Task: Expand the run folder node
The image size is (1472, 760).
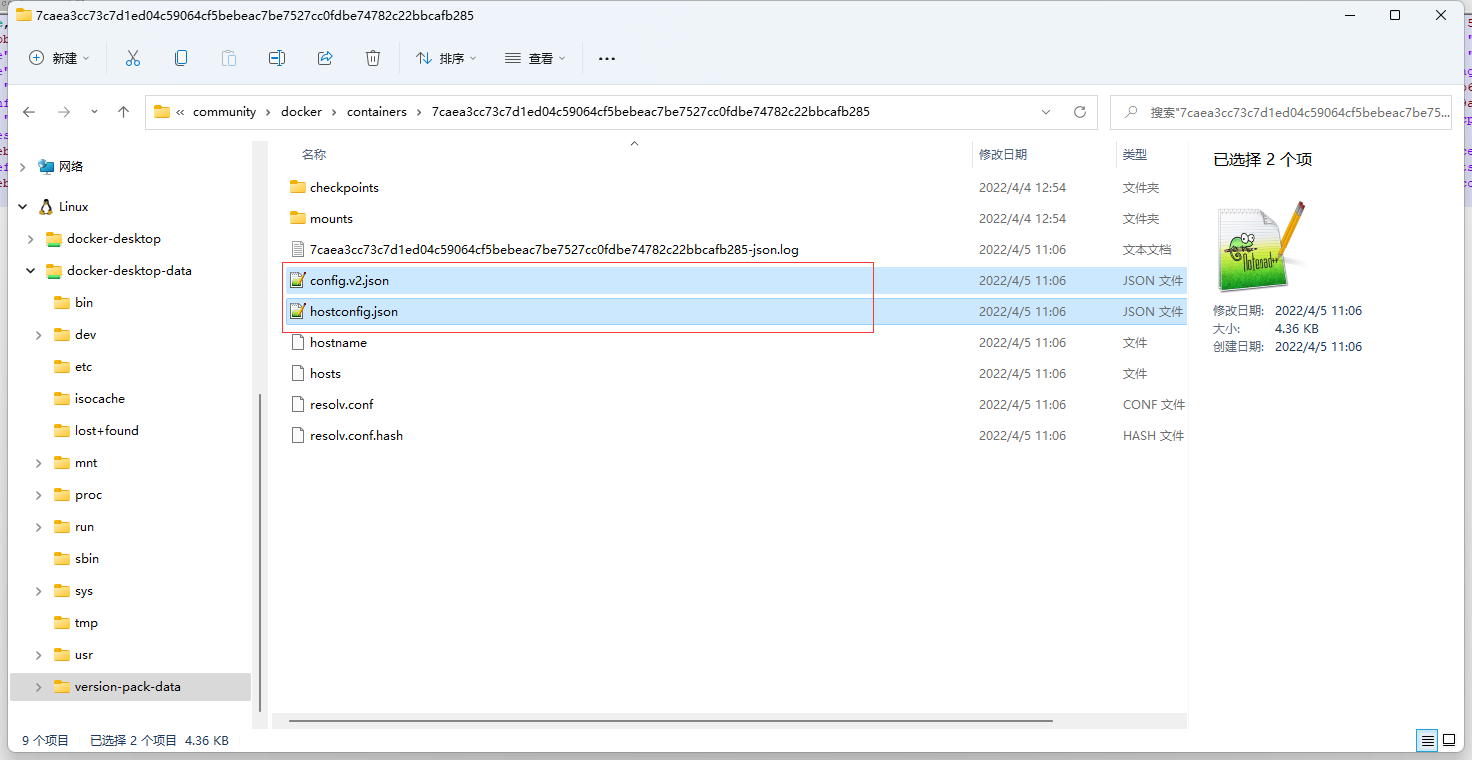Action: point(39,527)
